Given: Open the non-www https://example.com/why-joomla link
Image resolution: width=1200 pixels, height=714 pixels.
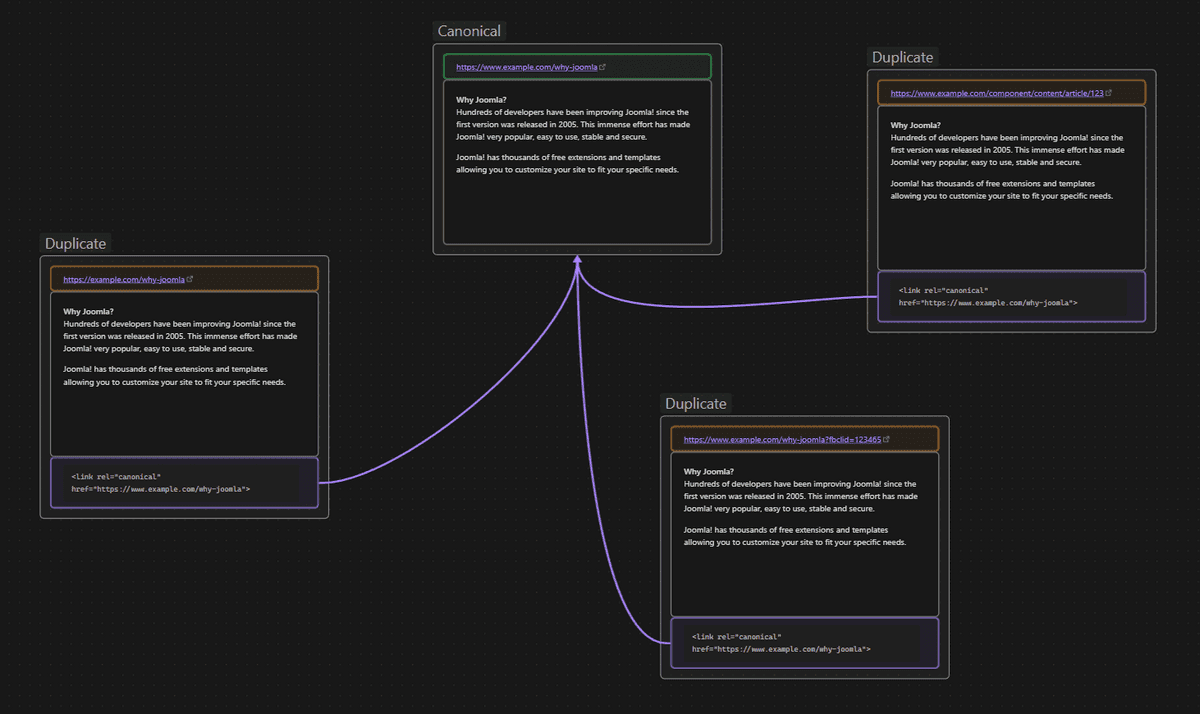Looking at the screenshot, I should tap(123, 280).
